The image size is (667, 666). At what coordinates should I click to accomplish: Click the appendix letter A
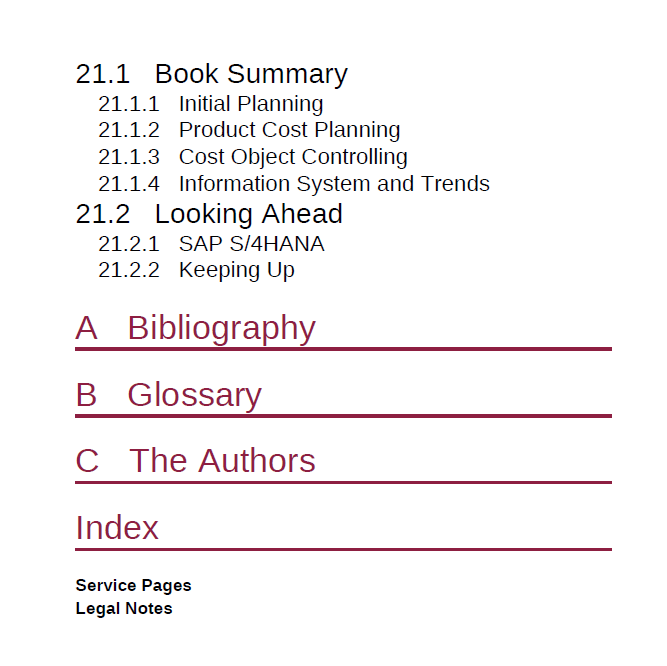[x=86, y=328]
